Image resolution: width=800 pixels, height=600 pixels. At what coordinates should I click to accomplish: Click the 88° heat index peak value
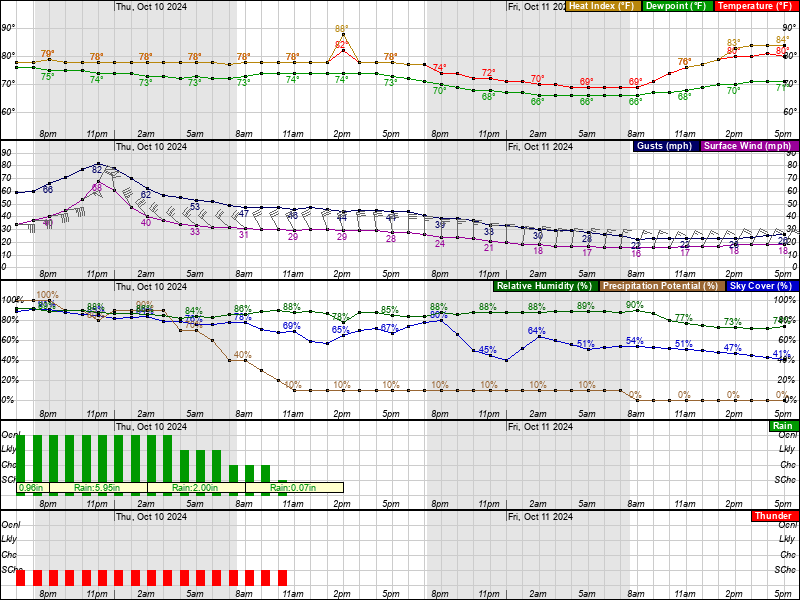[x=341, y=29]
